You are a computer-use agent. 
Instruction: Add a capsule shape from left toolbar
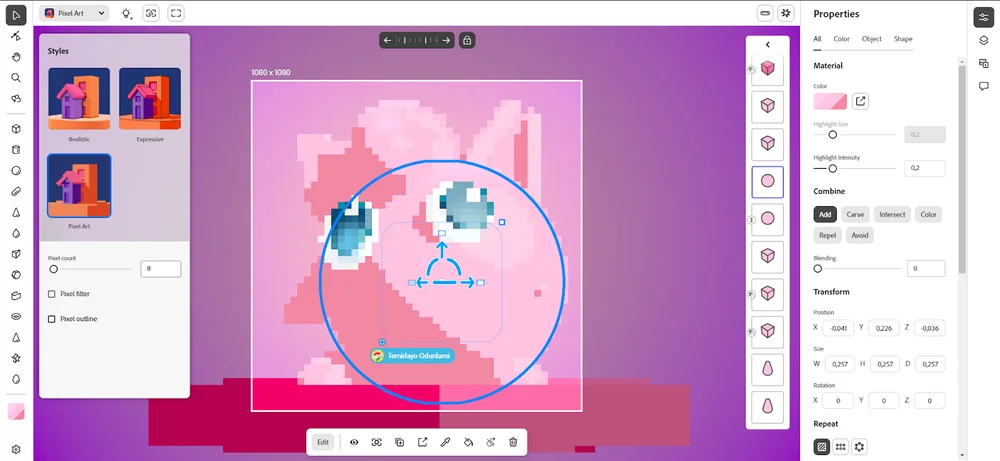pyautogui.click(x=16, y=191)
